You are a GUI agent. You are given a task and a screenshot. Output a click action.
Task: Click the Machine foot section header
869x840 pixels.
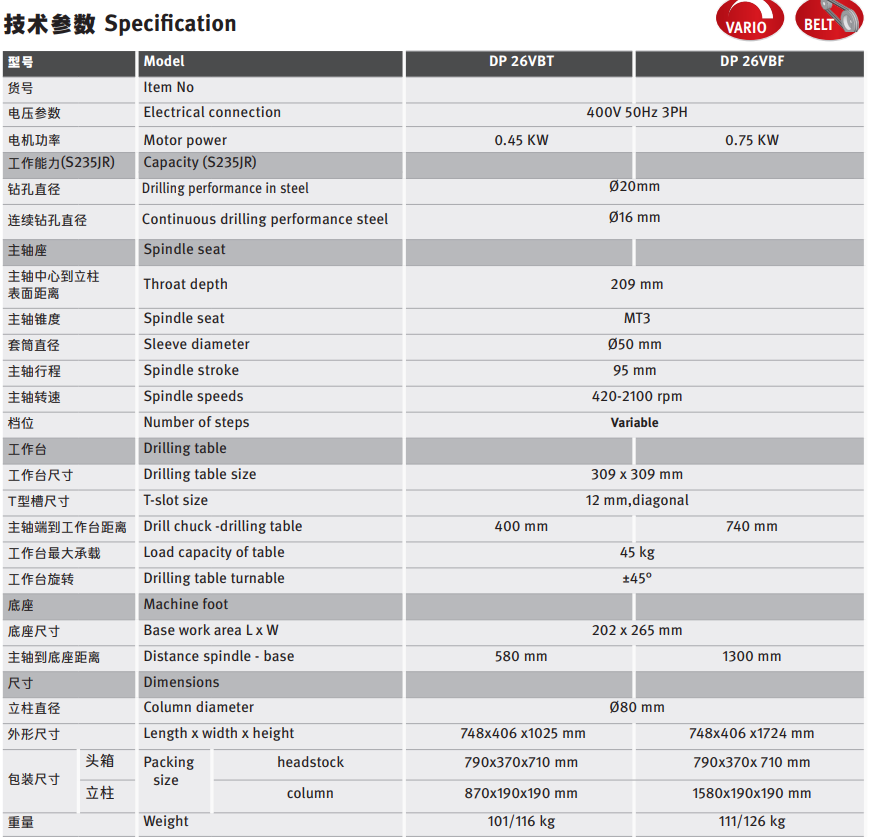[185, 605]
